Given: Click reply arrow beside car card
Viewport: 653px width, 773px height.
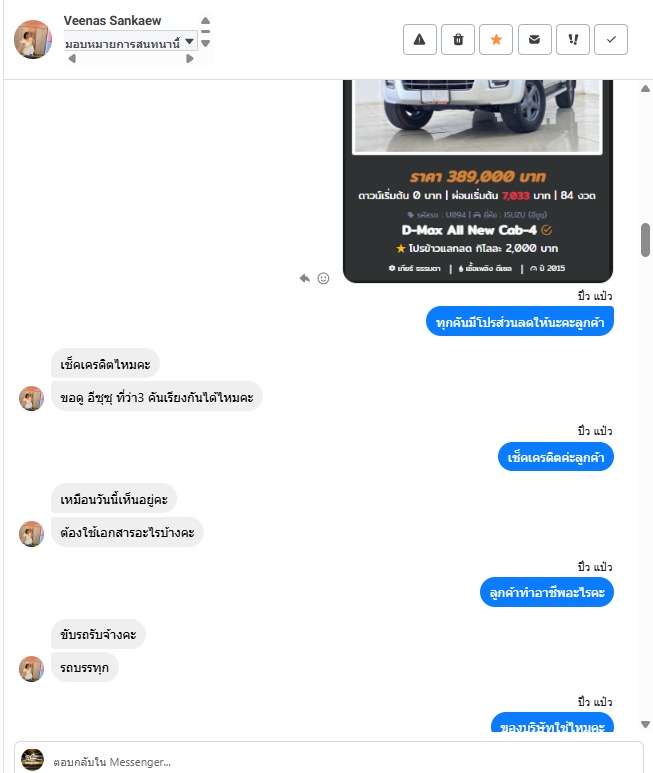Looking at the screenshot, I should coord(305,279).
